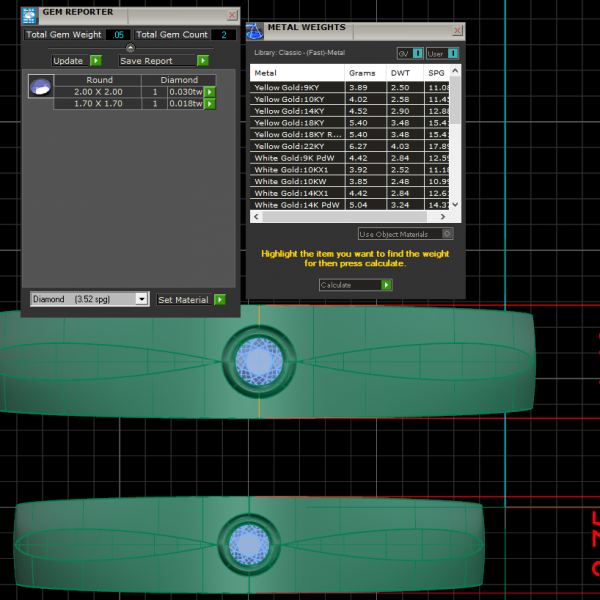Click the green arrow next to Set Material
This screenshot has height=600, width=600.
pyautogui.click(x=219, y=299)
